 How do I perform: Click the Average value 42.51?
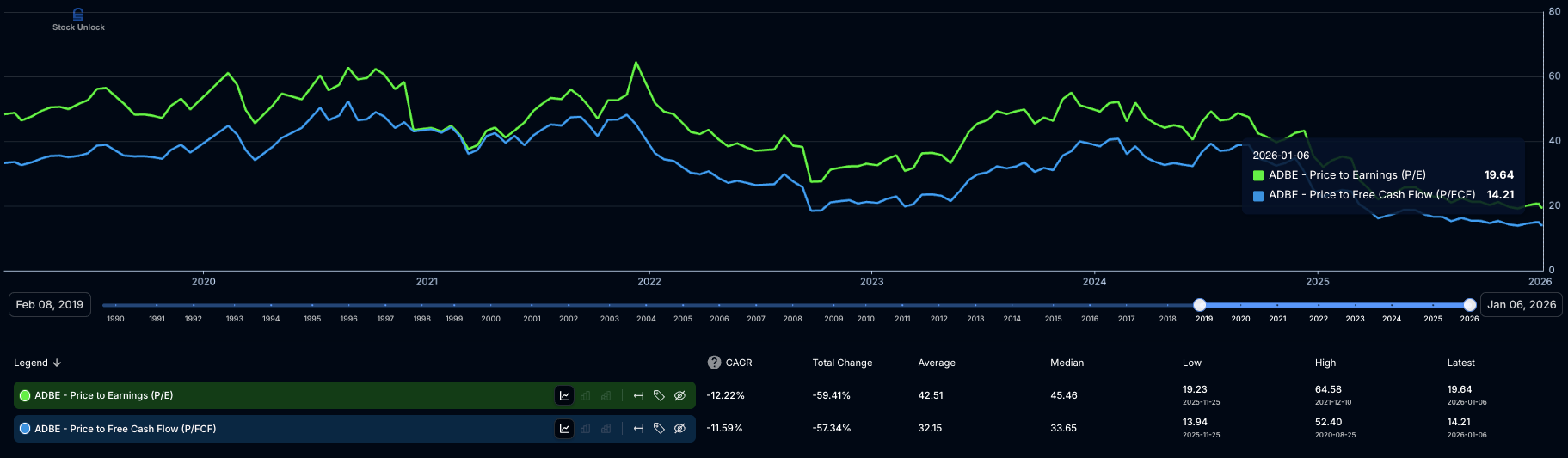pos(931,395)
